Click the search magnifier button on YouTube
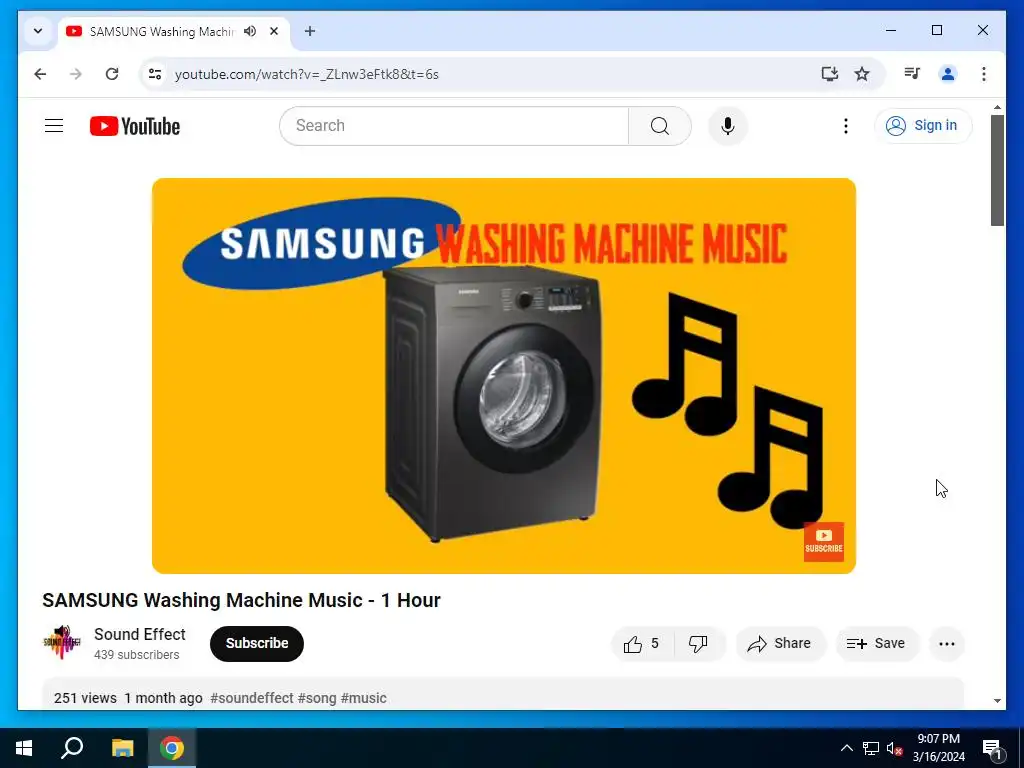 click(x=660, y=125)
